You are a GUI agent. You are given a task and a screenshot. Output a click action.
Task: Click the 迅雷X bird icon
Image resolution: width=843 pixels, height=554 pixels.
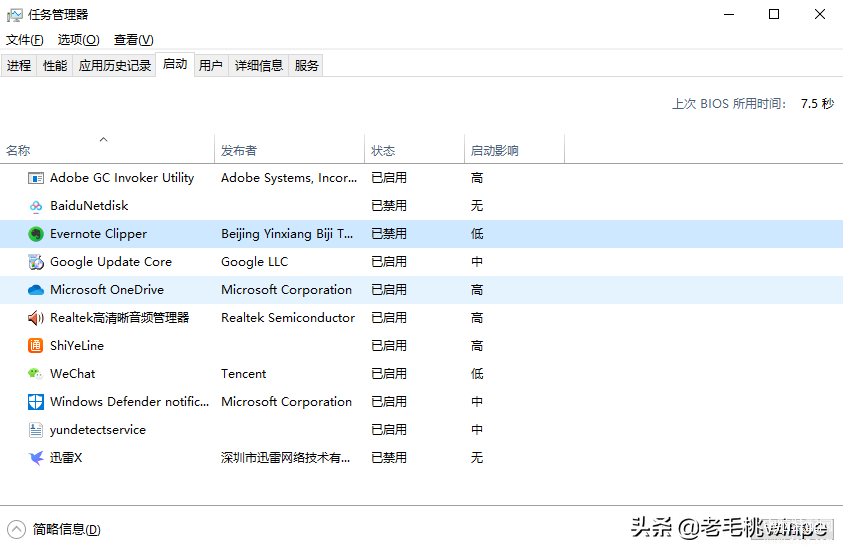35,458
